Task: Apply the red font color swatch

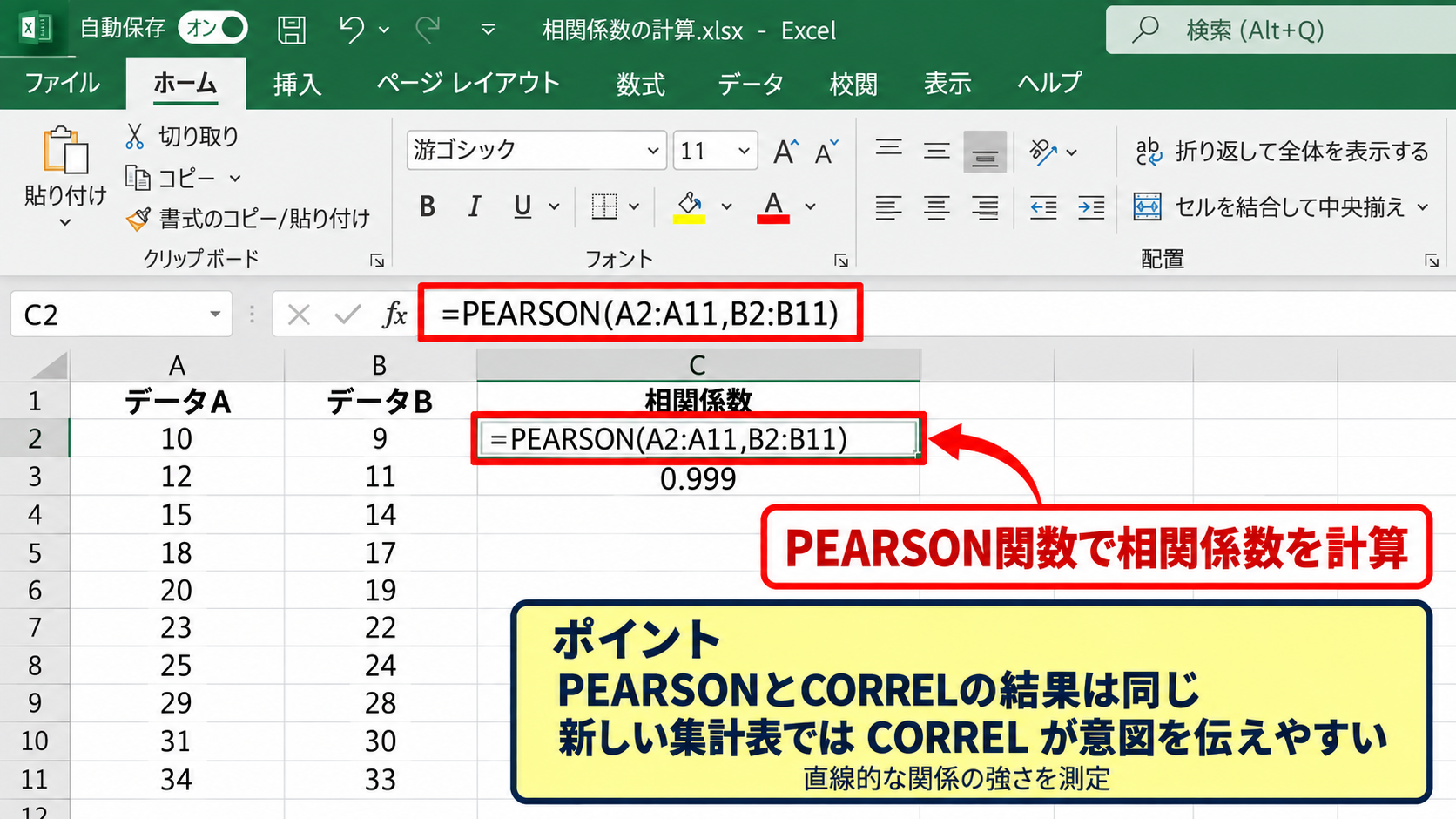Action: pyautogui.click(x=773, y=218)
